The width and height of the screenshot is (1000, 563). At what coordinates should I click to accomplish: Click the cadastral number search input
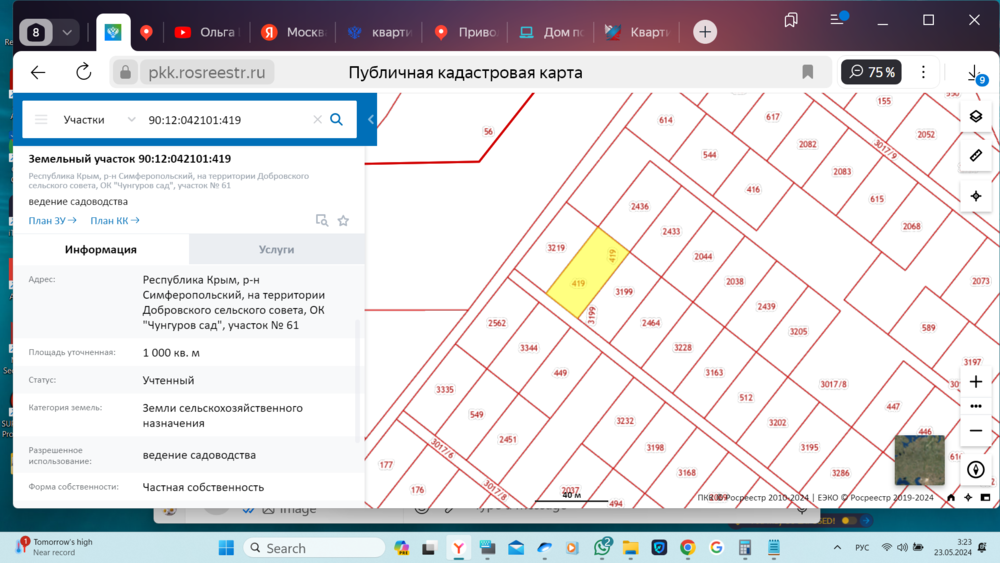[x=225, y=120]
